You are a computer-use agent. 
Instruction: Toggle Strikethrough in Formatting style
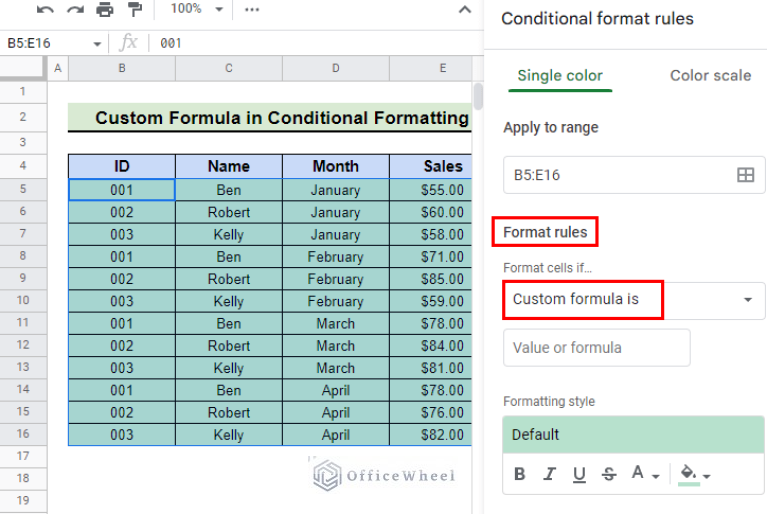pos(610,474)
